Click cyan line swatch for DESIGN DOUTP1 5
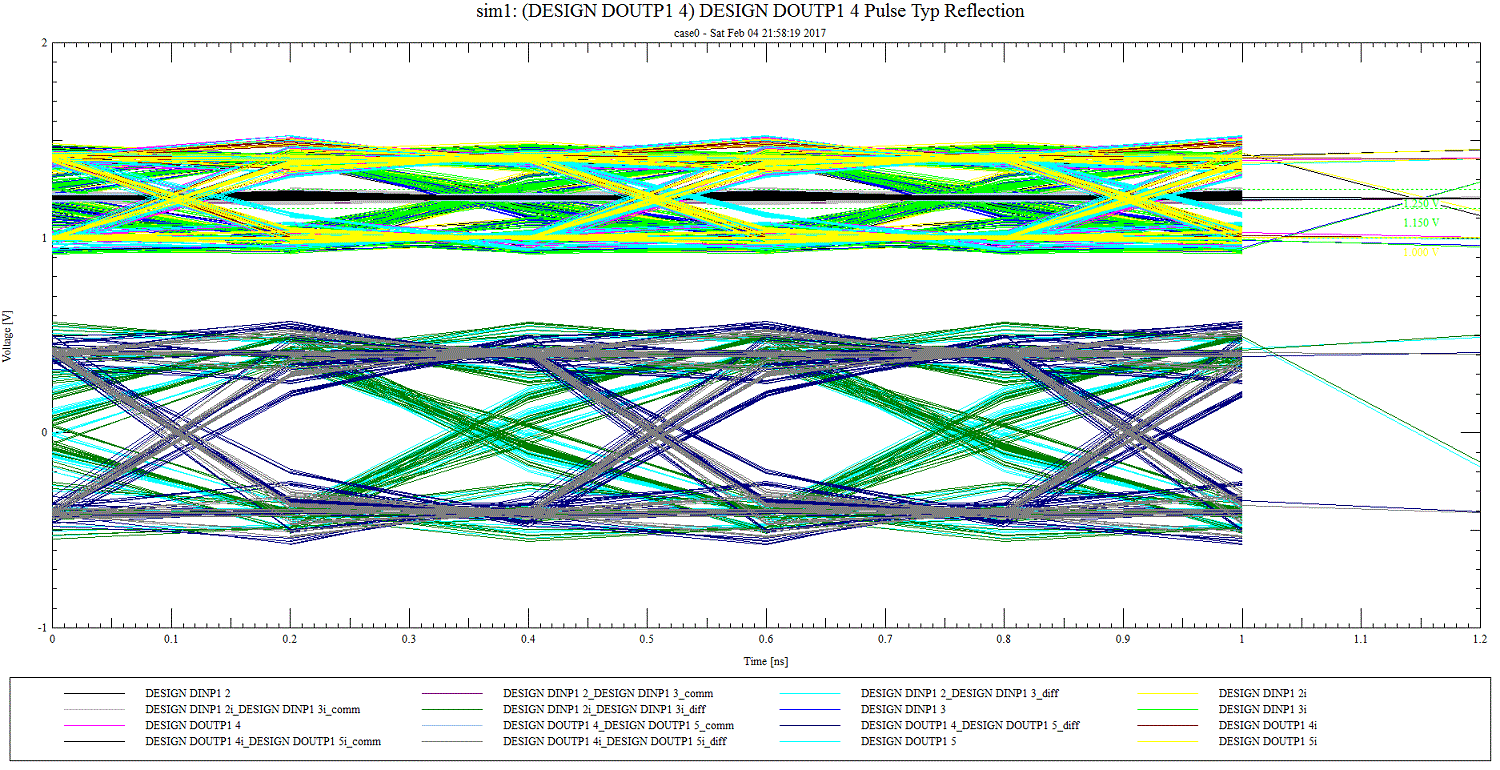This screenshot has width=1500, height=770. pyautogui.click(x=811, y=741)
